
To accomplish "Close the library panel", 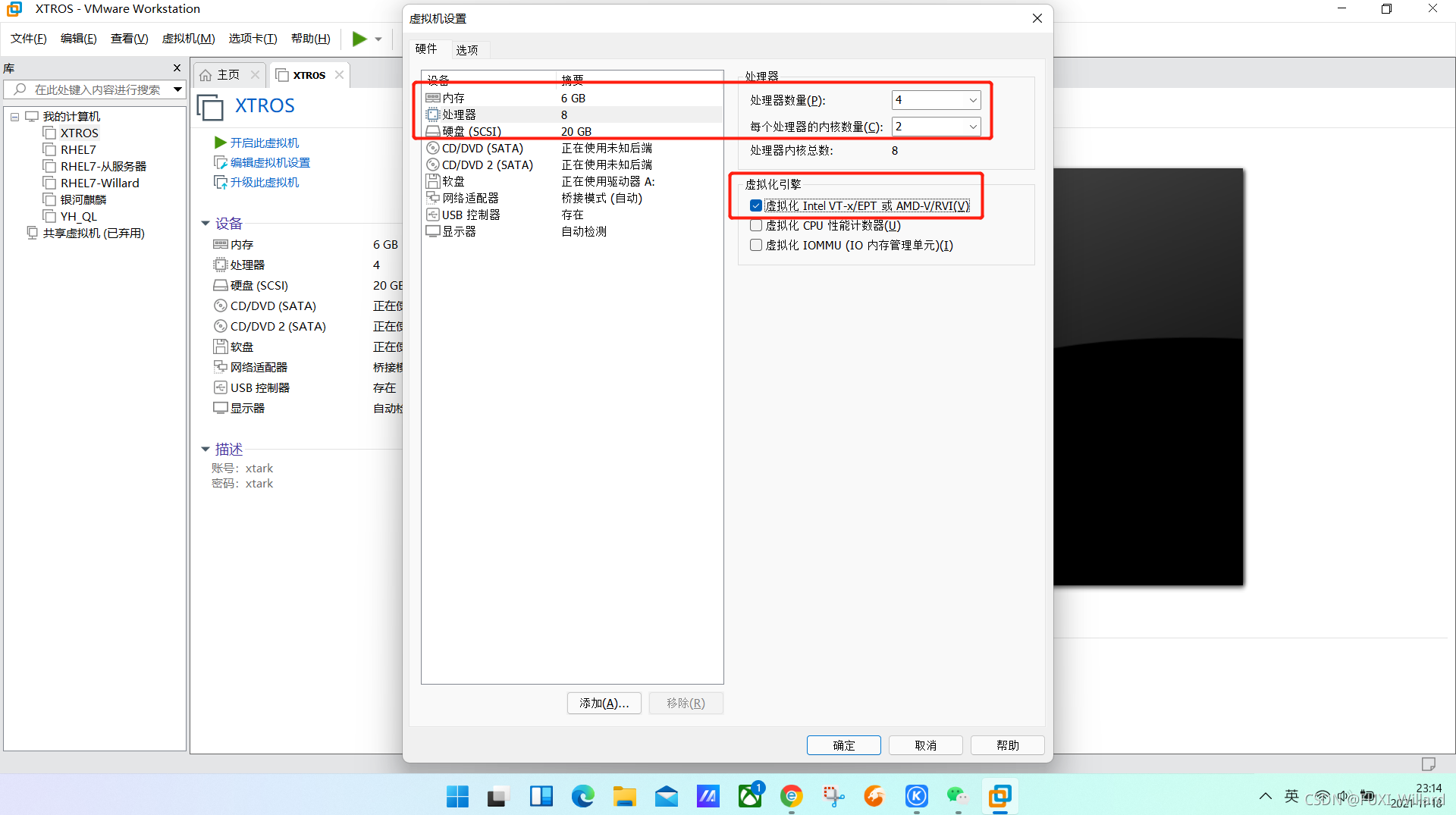I will pos(177,68).
